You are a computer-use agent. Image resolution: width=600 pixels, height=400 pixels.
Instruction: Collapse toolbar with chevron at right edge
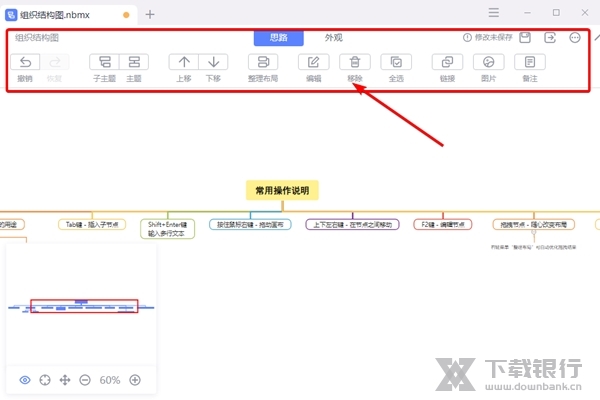pos(597,38)
